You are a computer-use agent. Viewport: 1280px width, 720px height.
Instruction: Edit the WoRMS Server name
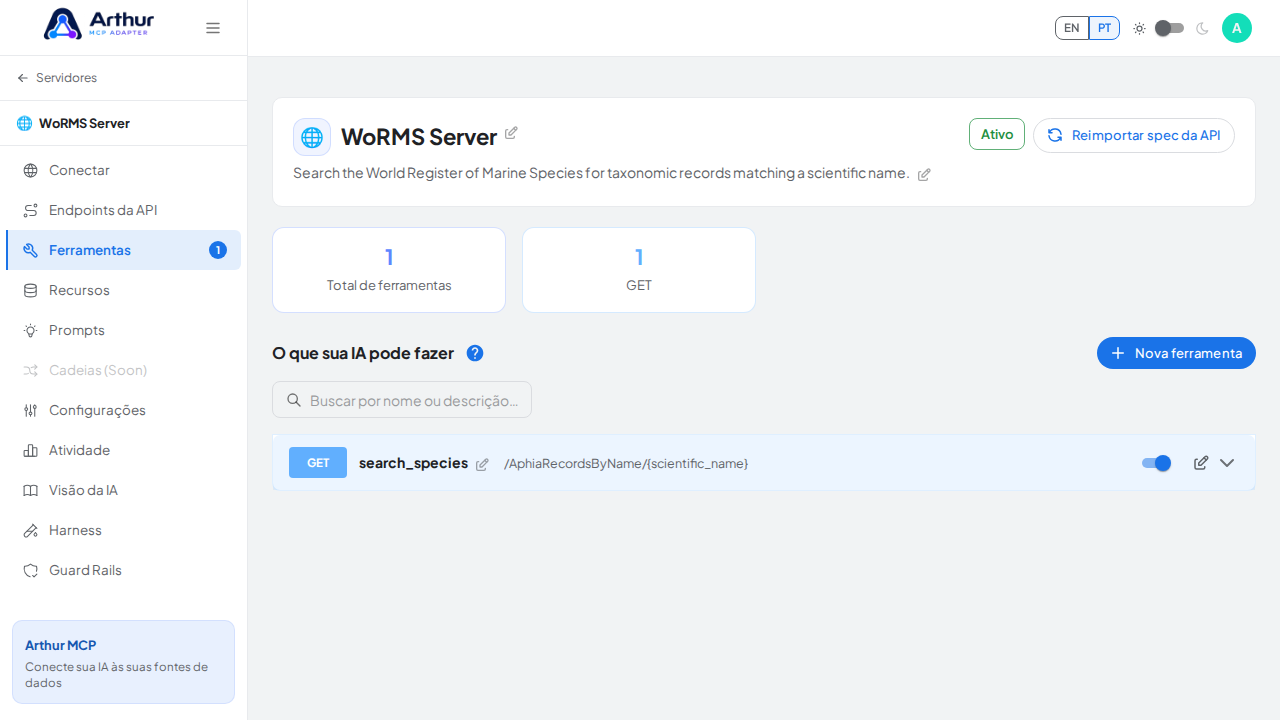[x=511, y=133]
